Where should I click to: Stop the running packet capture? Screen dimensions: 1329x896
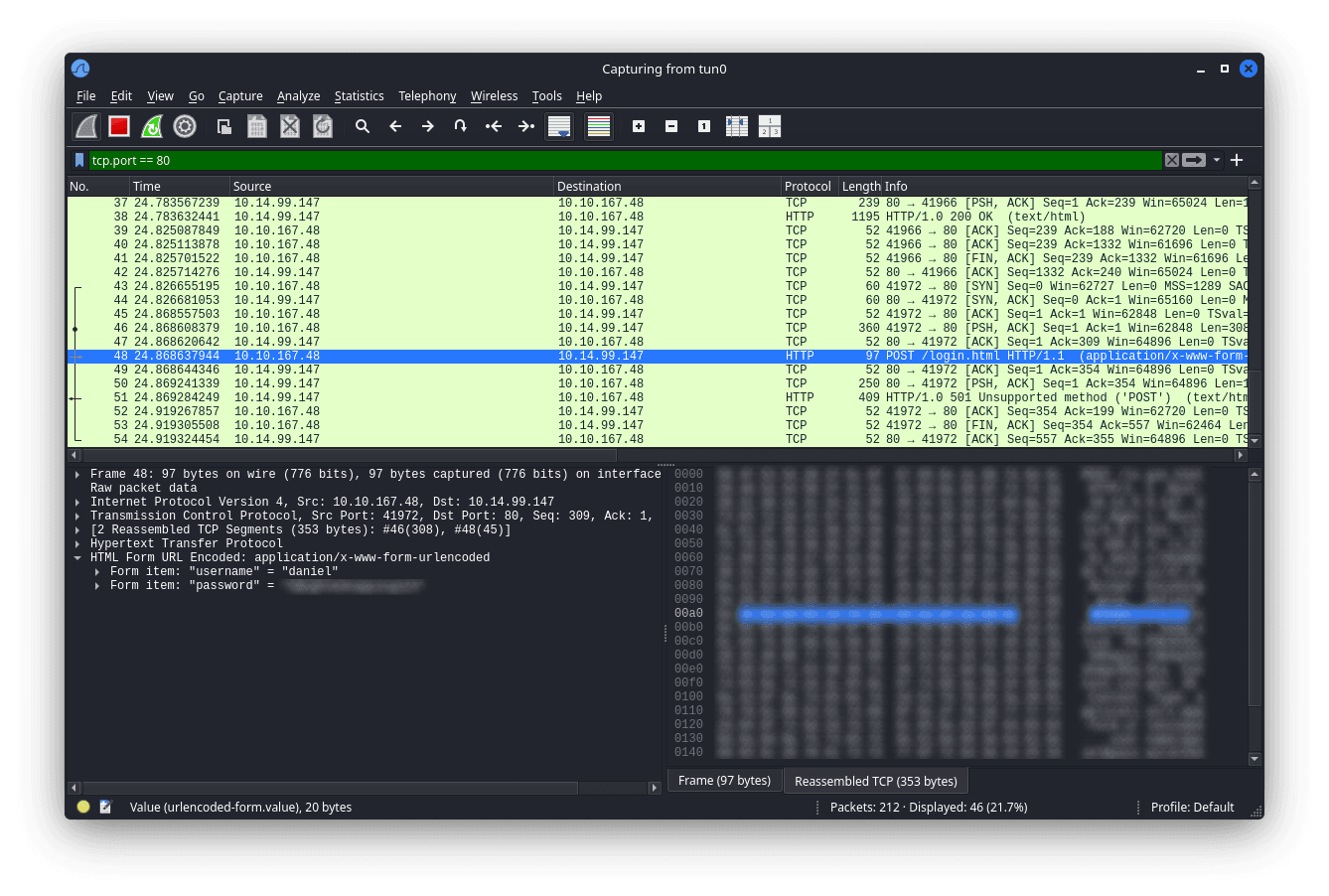(x=119, y=126)
